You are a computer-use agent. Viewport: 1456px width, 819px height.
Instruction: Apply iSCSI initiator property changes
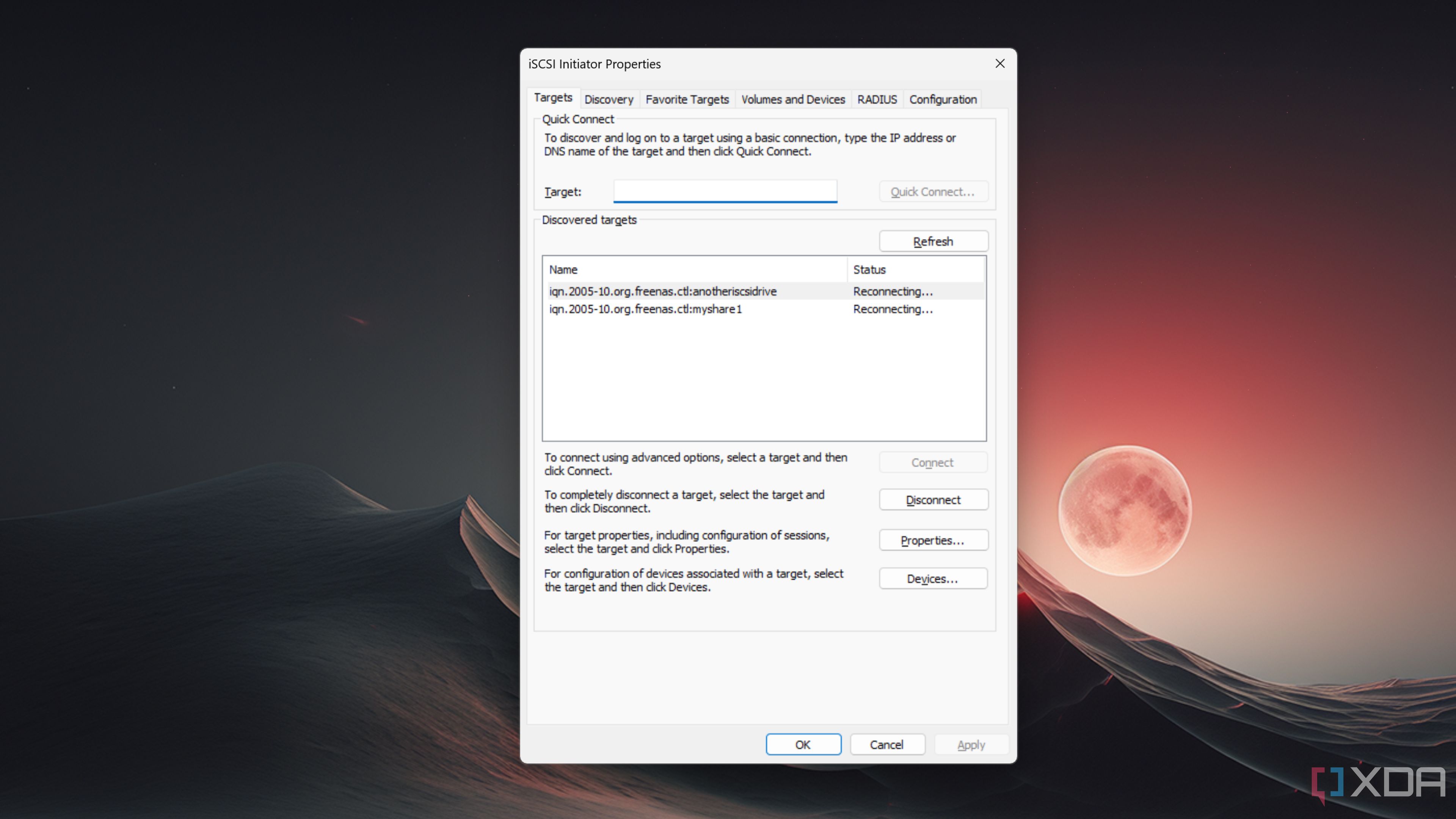[x=970, y=744]
